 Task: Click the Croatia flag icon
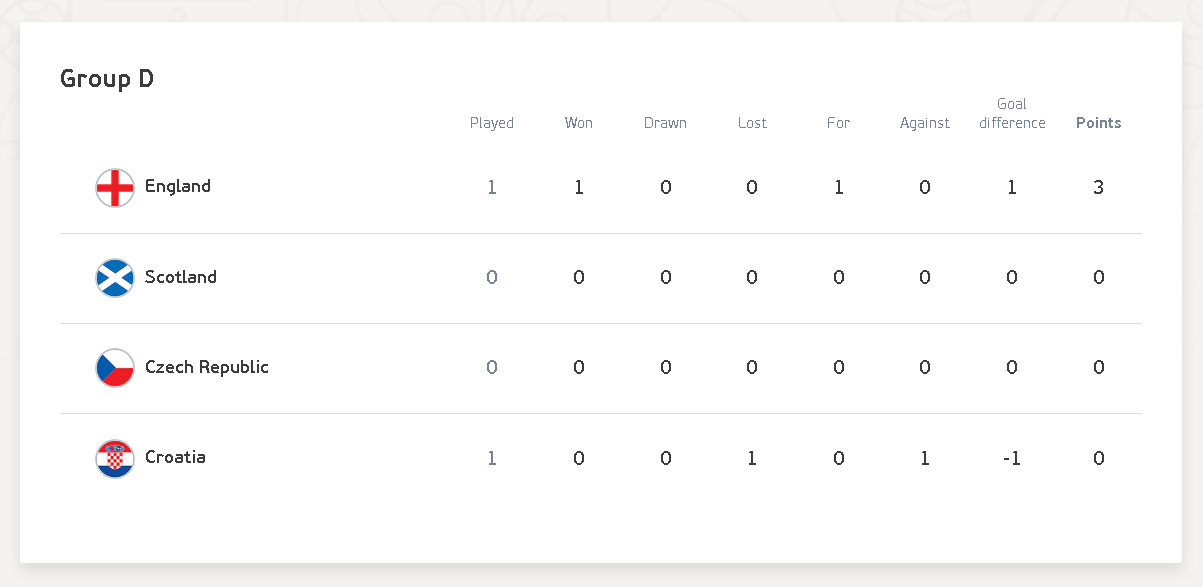click(115, 458)
